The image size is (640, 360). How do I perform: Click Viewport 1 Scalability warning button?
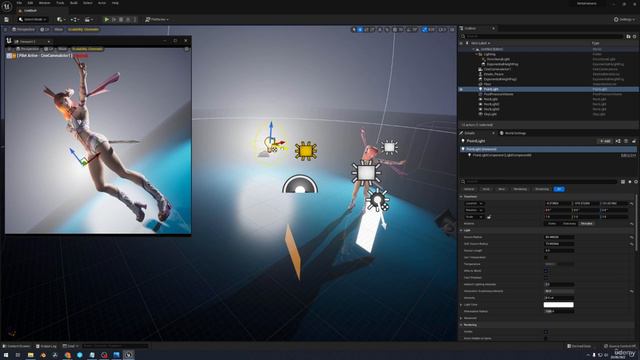tap(87, 49)
